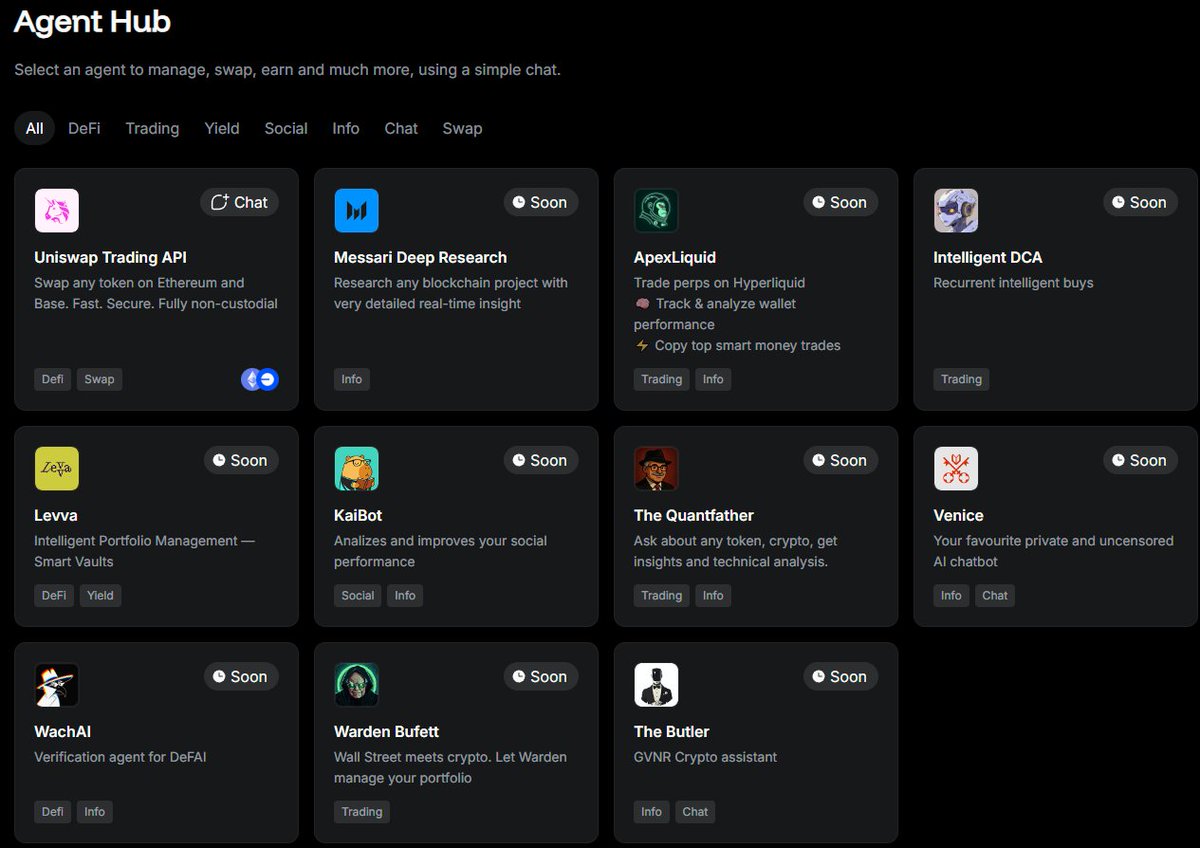The image size is (1200, 848).
Task: Click the Soon badge on Messari Deep Research
Action: point(540,202)
